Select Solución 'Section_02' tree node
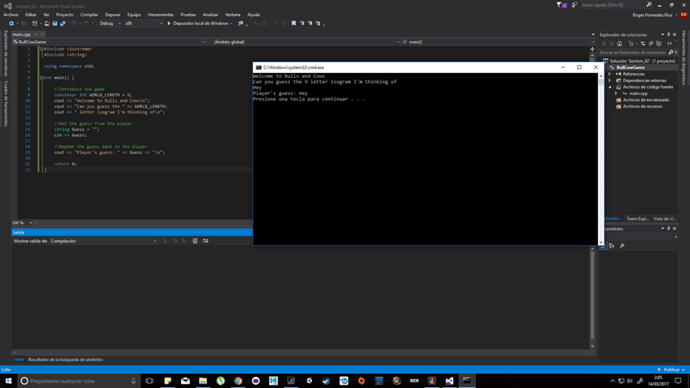Viewport: 690px width, 388px height. click(639, 61)
